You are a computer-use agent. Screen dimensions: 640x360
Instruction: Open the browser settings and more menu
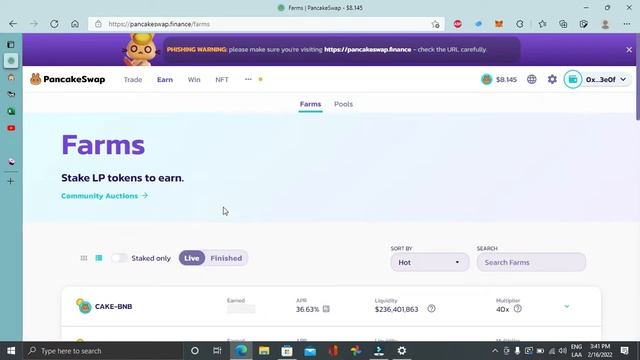(x=627, y=24)
